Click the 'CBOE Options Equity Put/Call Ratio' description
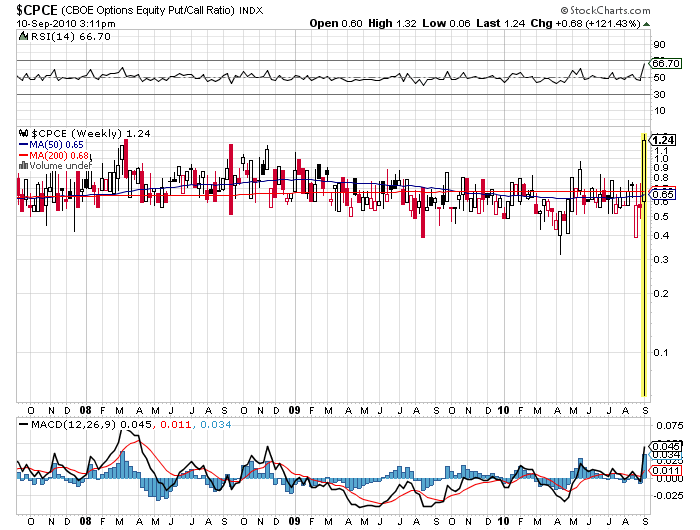The height and width of the screenshot is (530, 700). (x=148, y=10)
